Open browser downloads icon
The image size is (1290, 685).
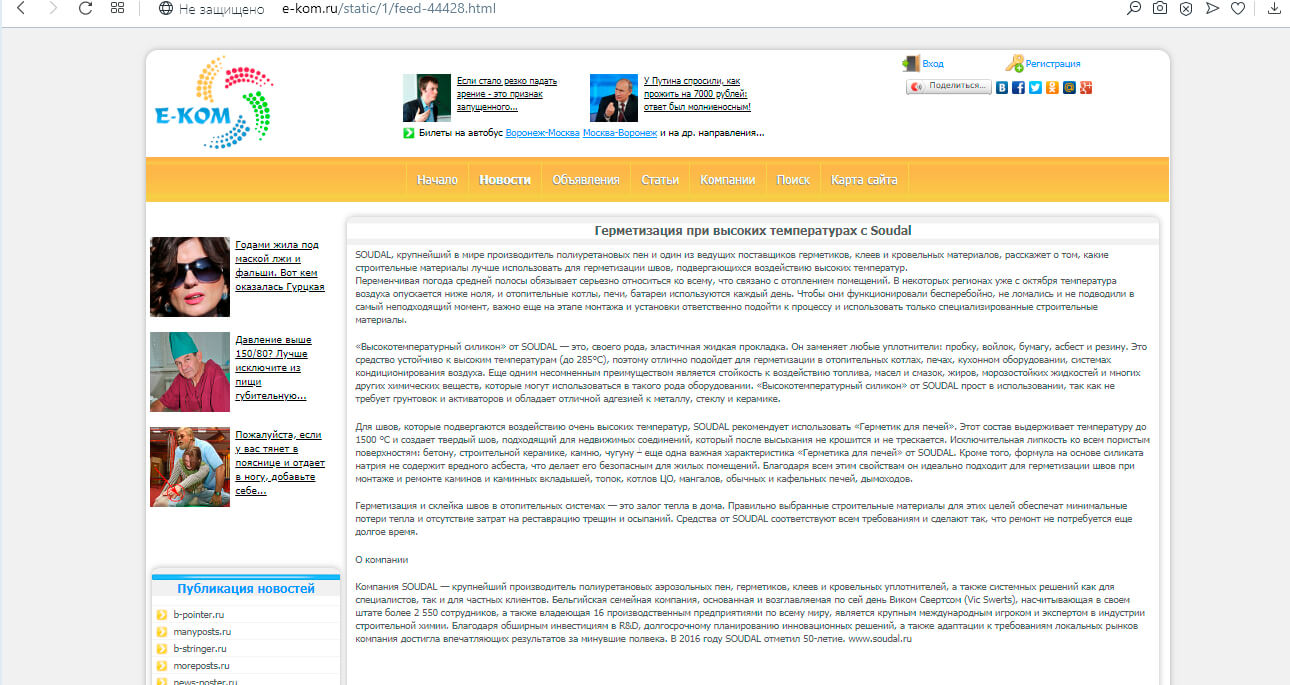pyautogui.click(x=1274, y=9)
